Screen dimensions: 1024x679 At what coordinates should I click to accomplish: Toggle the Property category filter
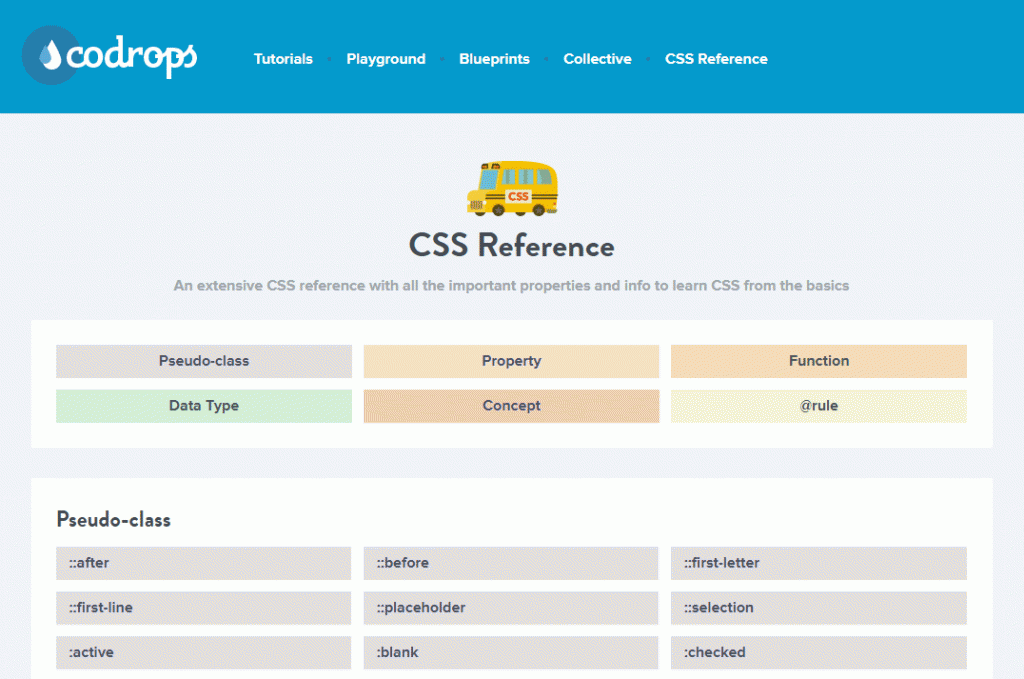[x=511, y=361]
